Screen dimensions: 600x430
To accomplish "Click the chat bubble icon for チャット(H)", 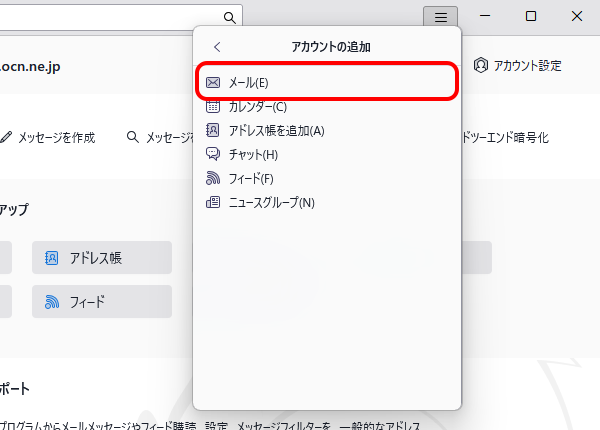I will point(213,154).
